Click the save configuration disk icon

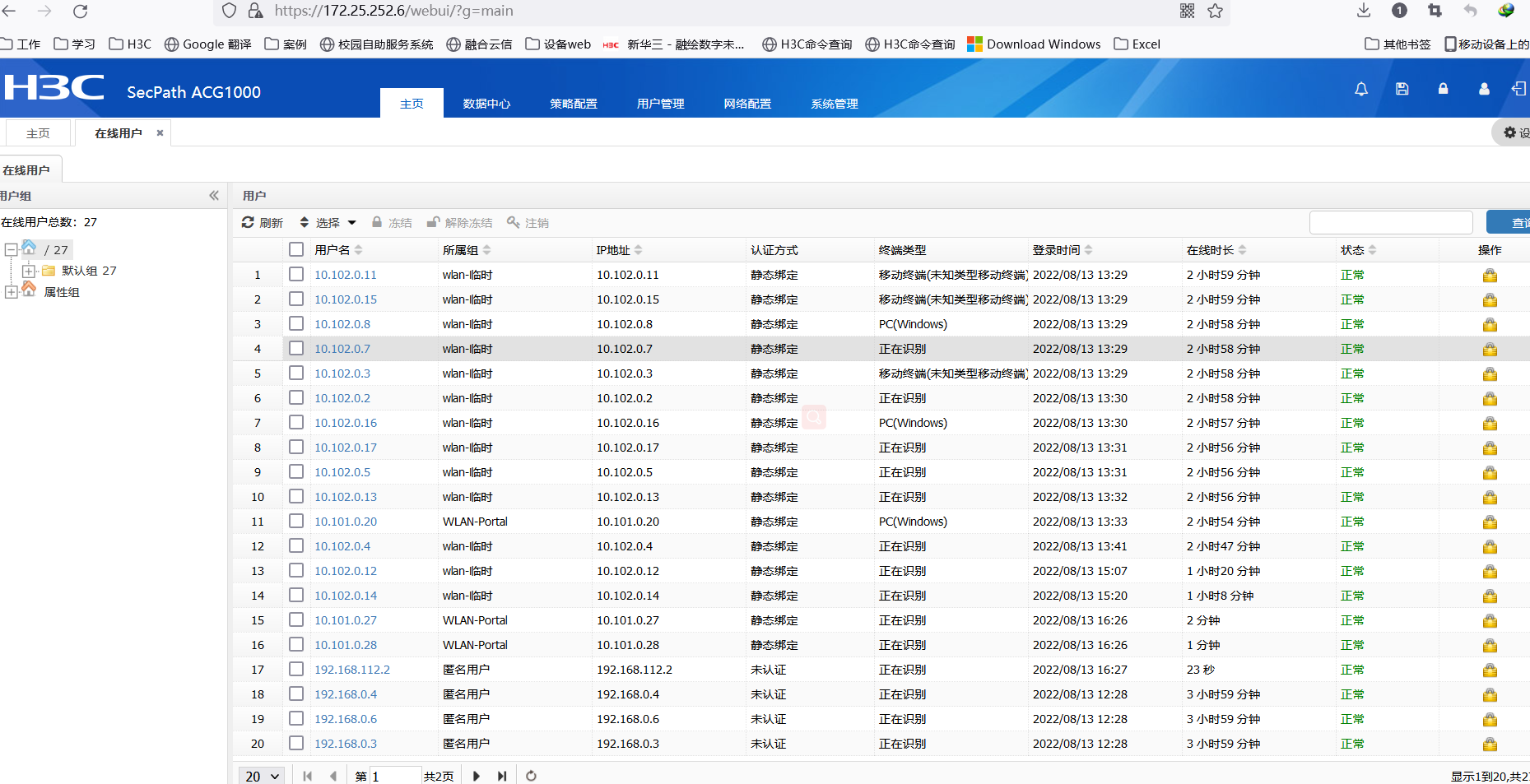coord(1402,89)
